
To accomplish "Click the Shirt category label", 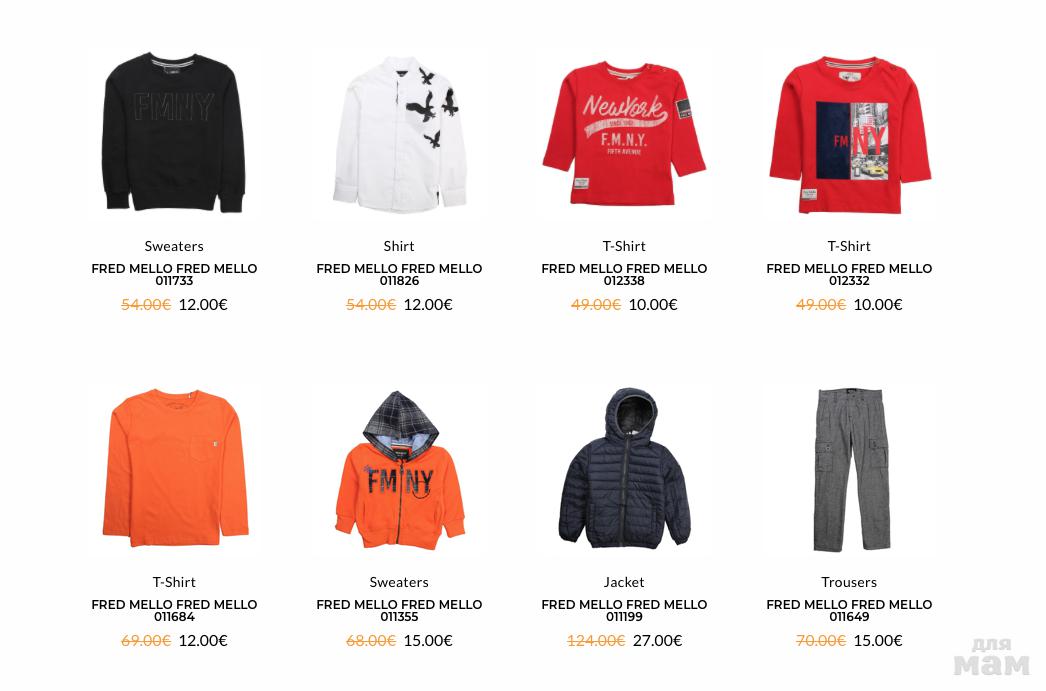I will click(x=399, y=245).
